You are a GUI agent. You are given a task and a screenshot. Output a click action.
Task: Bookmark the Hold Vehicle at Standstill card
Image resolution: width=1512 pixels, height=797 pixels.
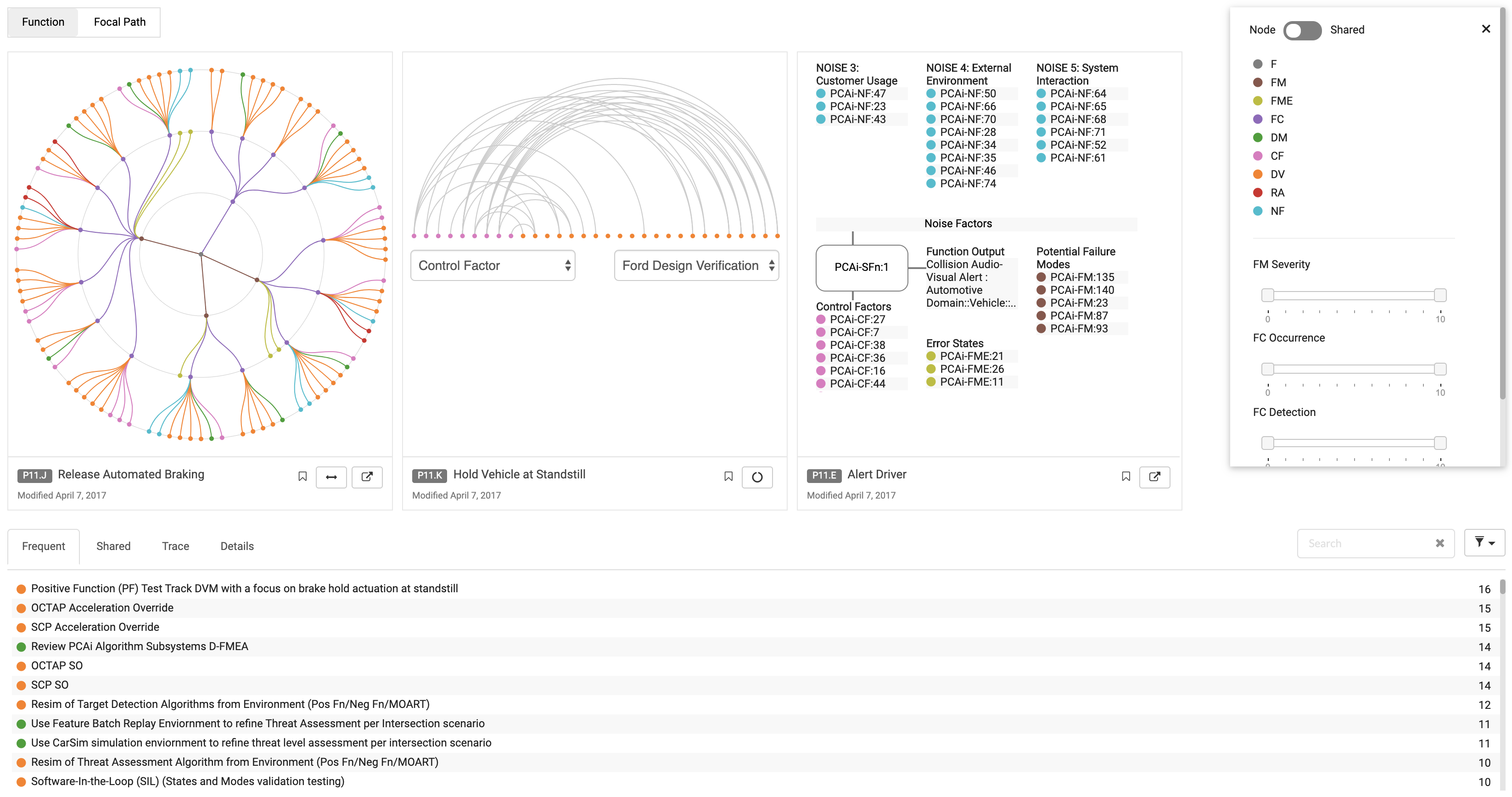(728, 477)
